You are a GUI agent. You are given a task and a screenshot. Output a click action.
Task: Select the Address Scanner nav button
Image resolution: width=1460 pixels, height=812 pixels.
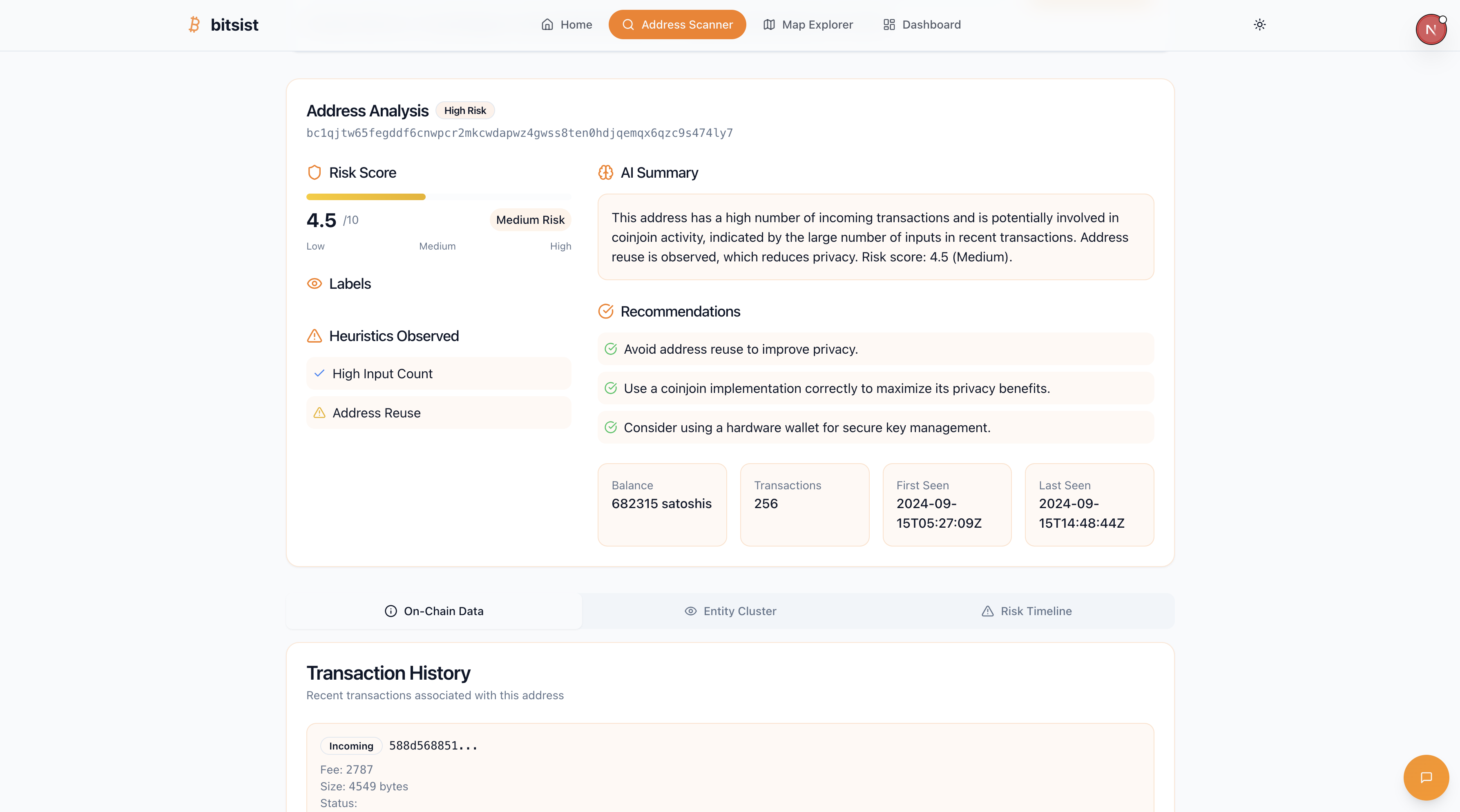tap(677, 25)
